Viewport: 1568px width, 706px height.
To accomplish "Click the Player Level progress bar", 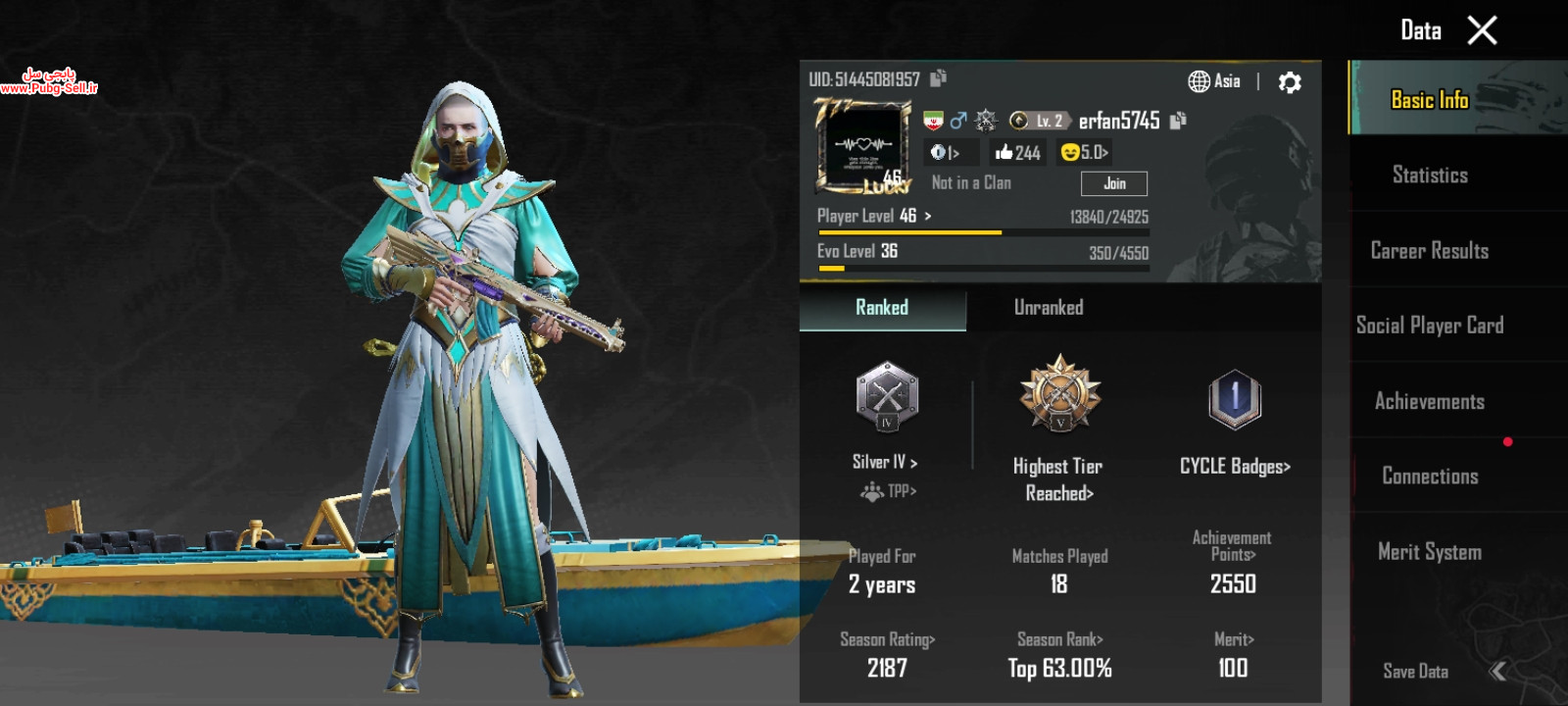I will tap(983, 232).
